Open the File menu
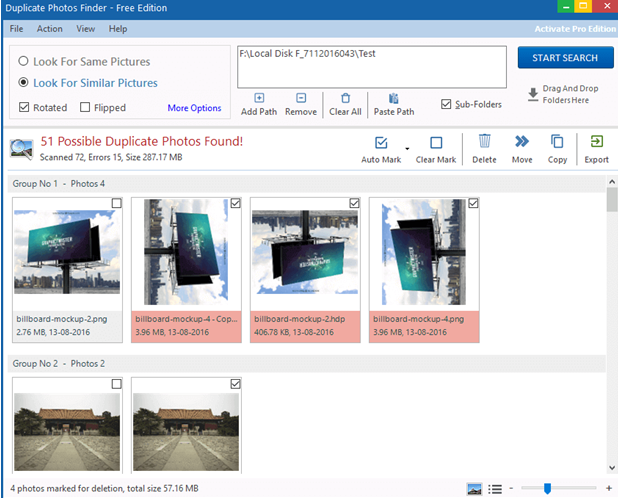This screenshot has height=498, width=618. tap(16, 29)
